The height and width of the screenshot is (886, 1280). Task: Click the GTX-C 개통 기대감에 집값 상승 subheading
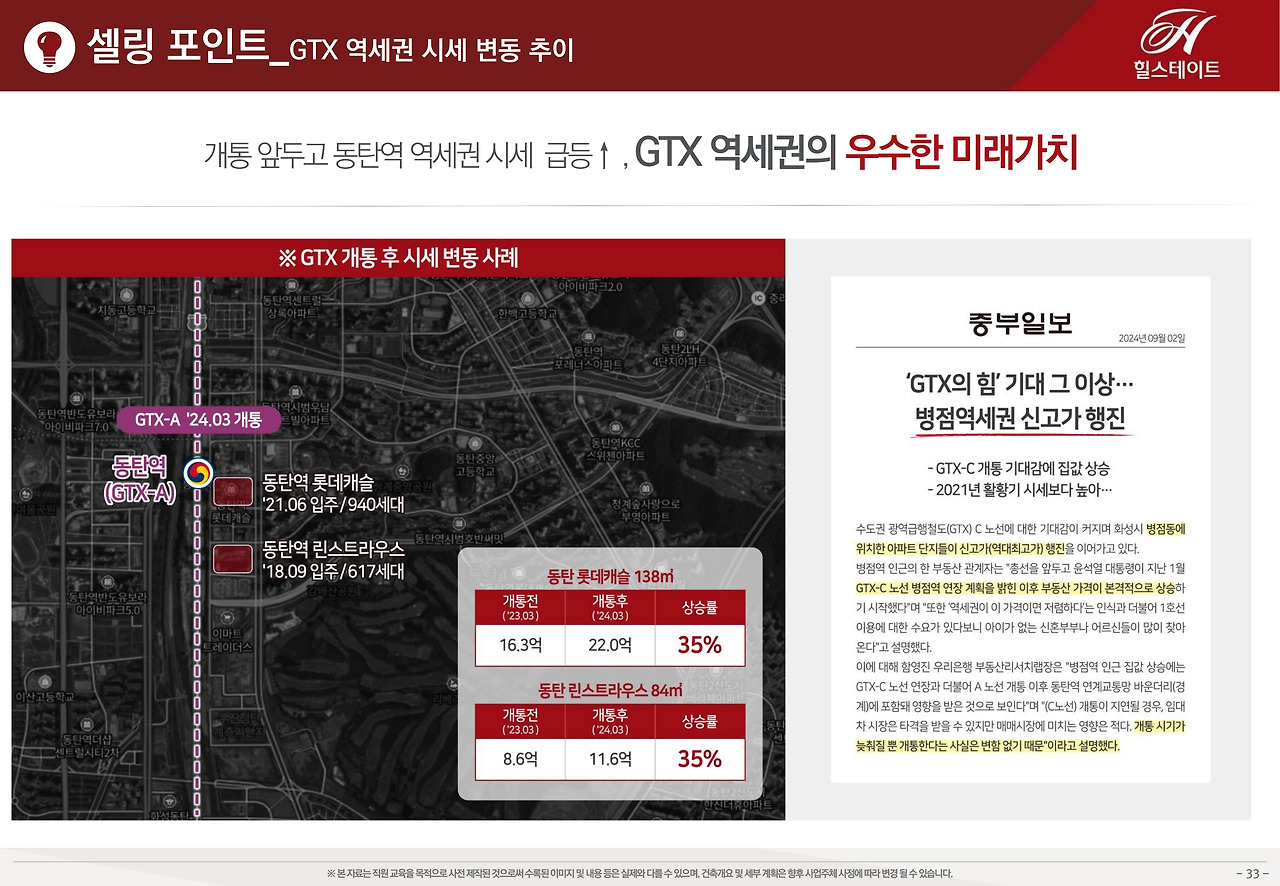[1020, 468]
